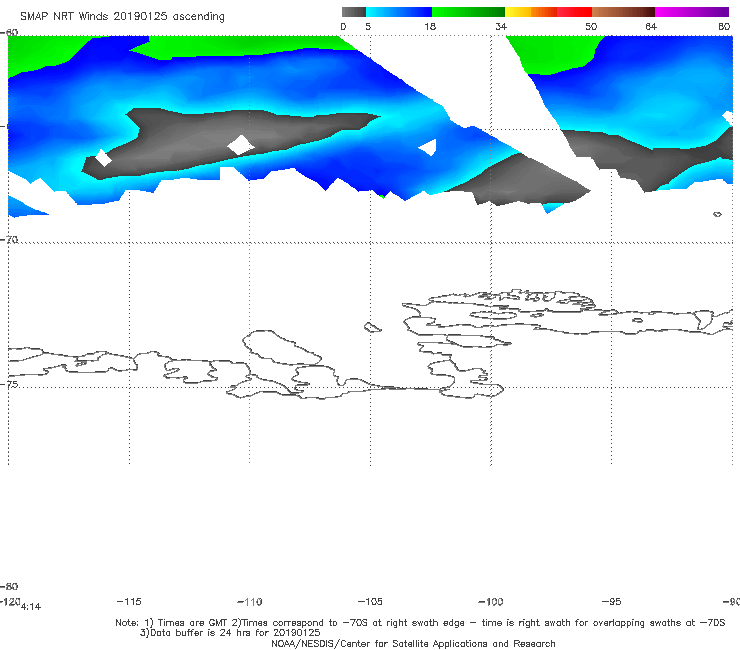Click the magenta segment of the color bar
The height and width of the screenshot is (650, 740).
pos(691,12)
